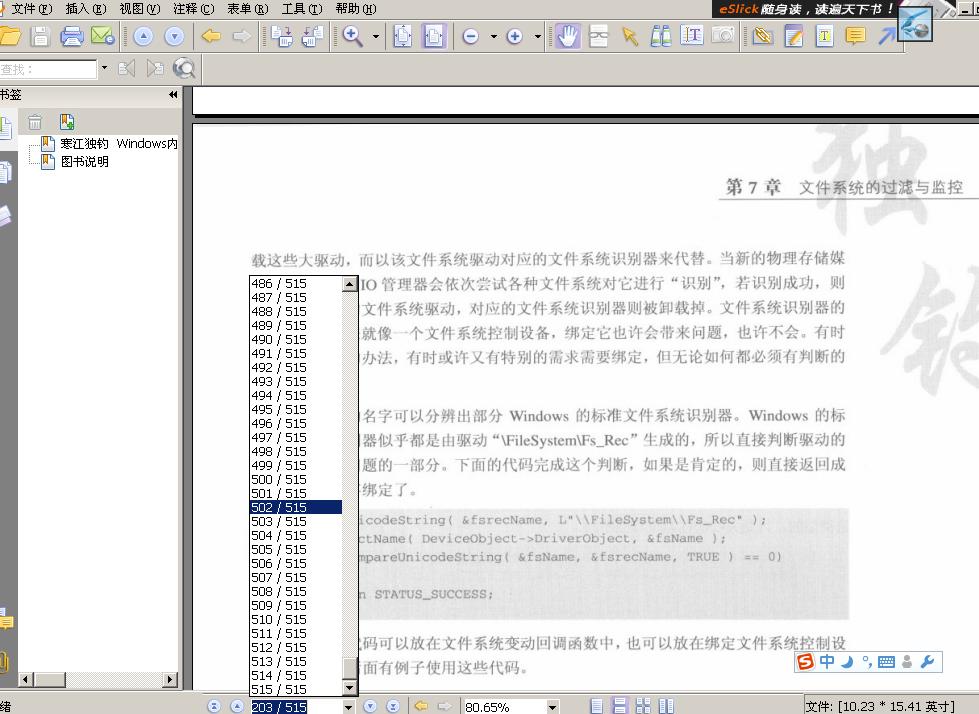Zoom out with the minus button
The width and height of the screenshot is (979, 714).
point(471,36)
